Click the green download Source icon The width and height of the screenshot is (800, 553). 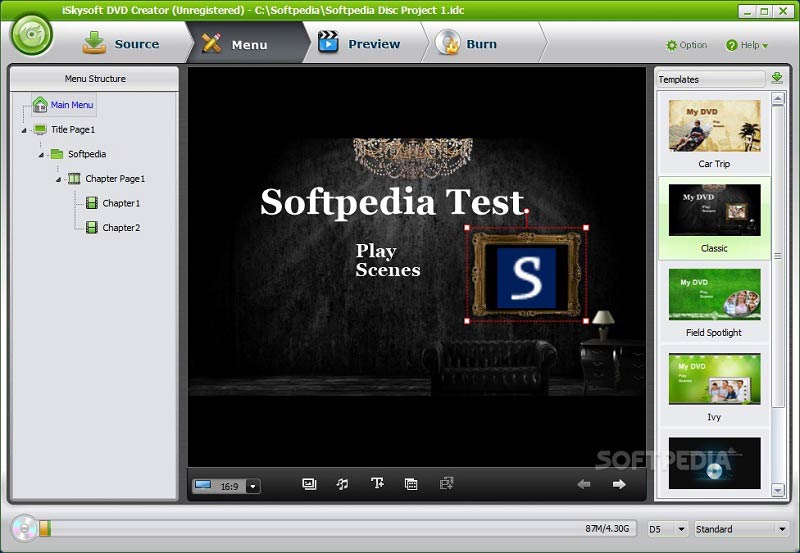[x=94, y=42]
